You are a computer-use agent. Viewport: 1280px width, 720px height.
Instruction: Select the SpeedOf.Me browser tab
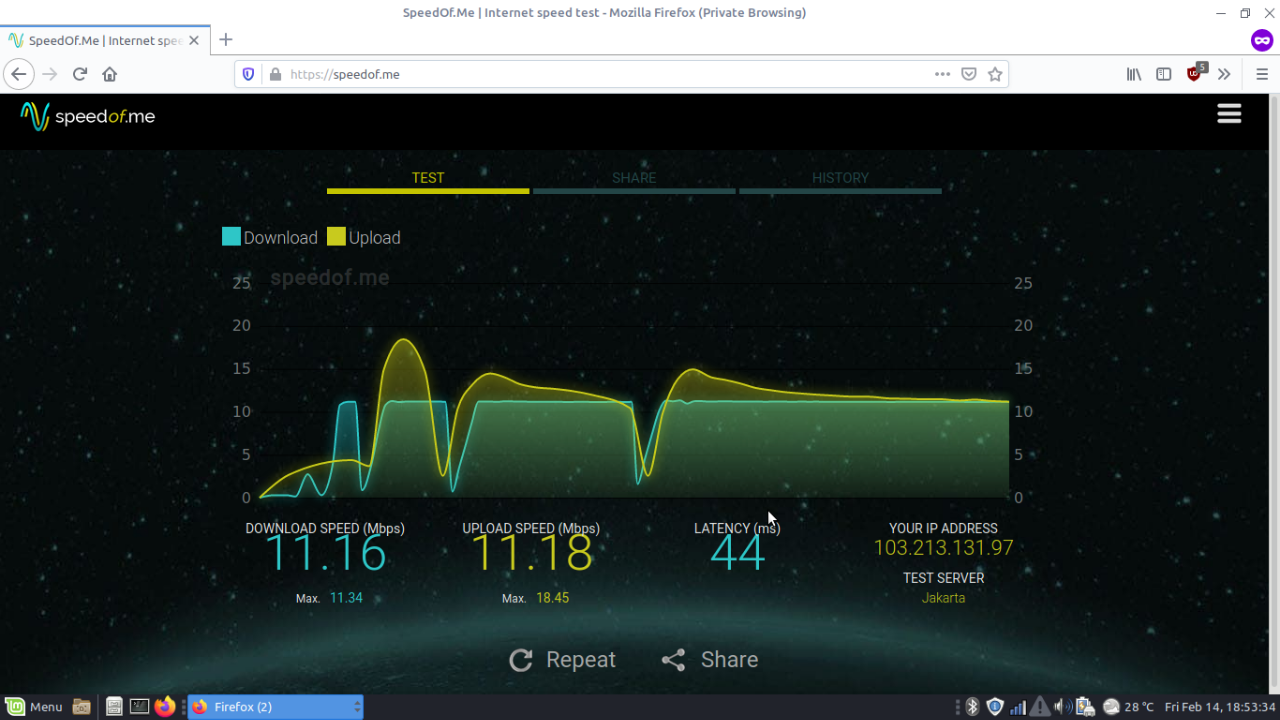pos(105,41)
